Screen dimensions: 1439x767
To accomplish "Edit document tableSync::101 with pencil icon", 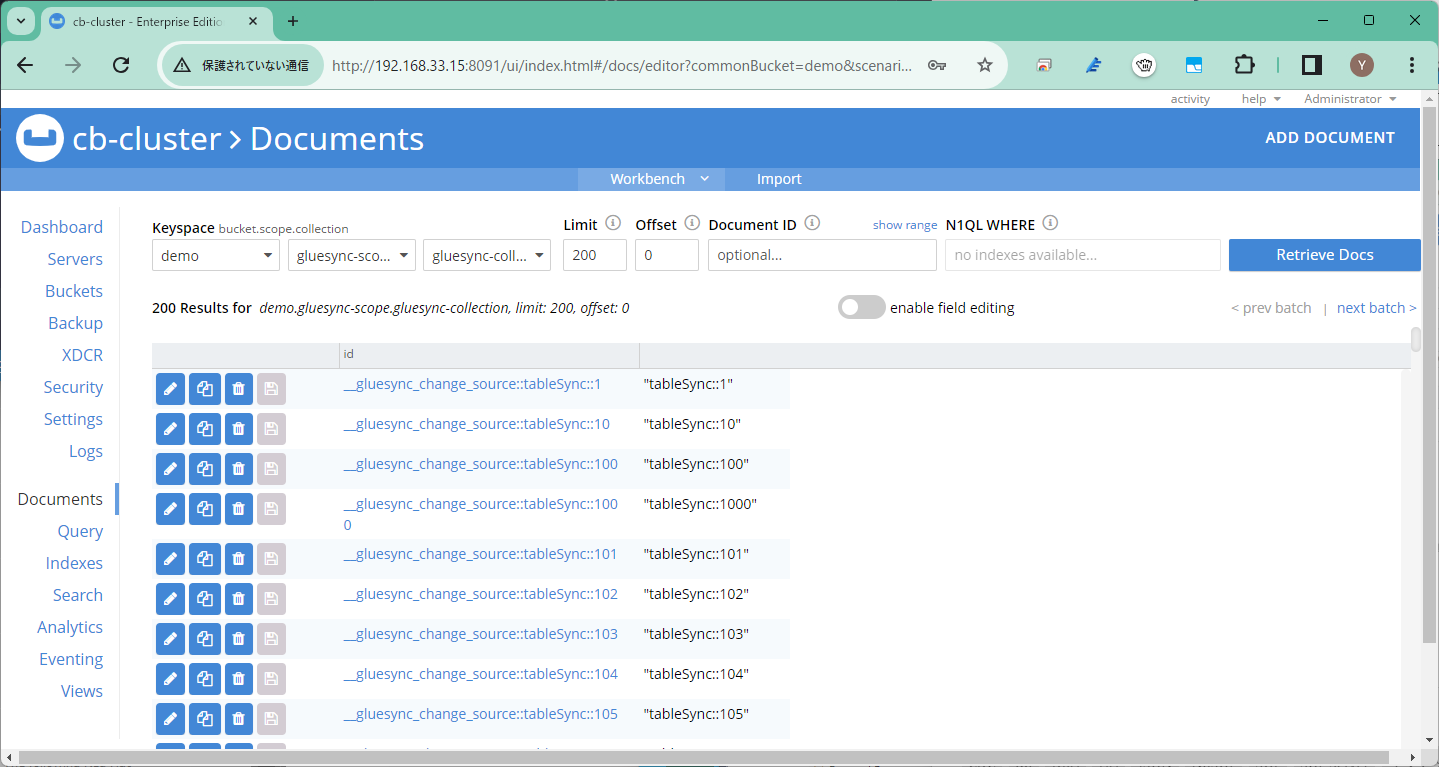I will (x=170, y=559).
